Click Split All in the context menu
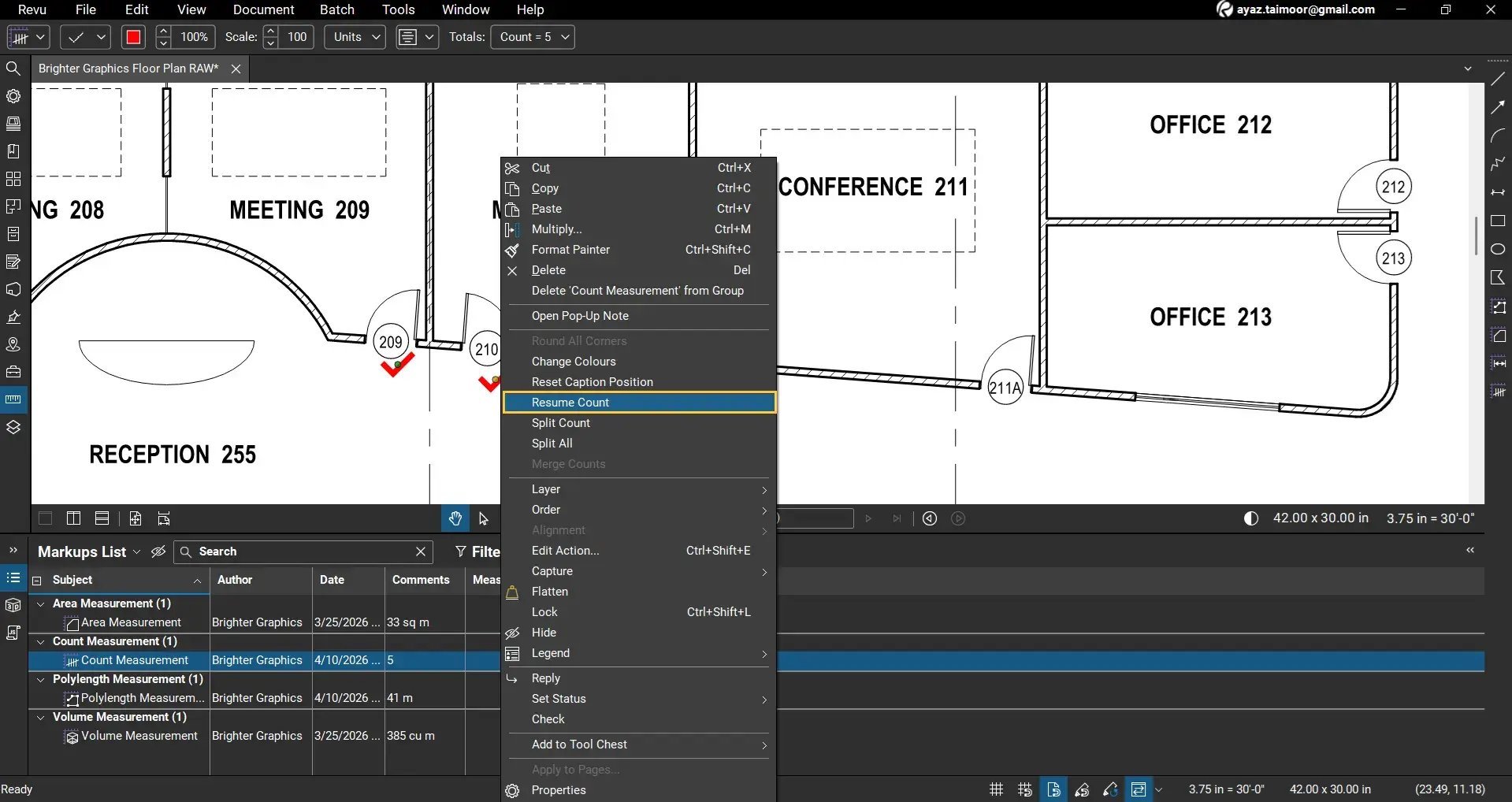 pos(552,443)
